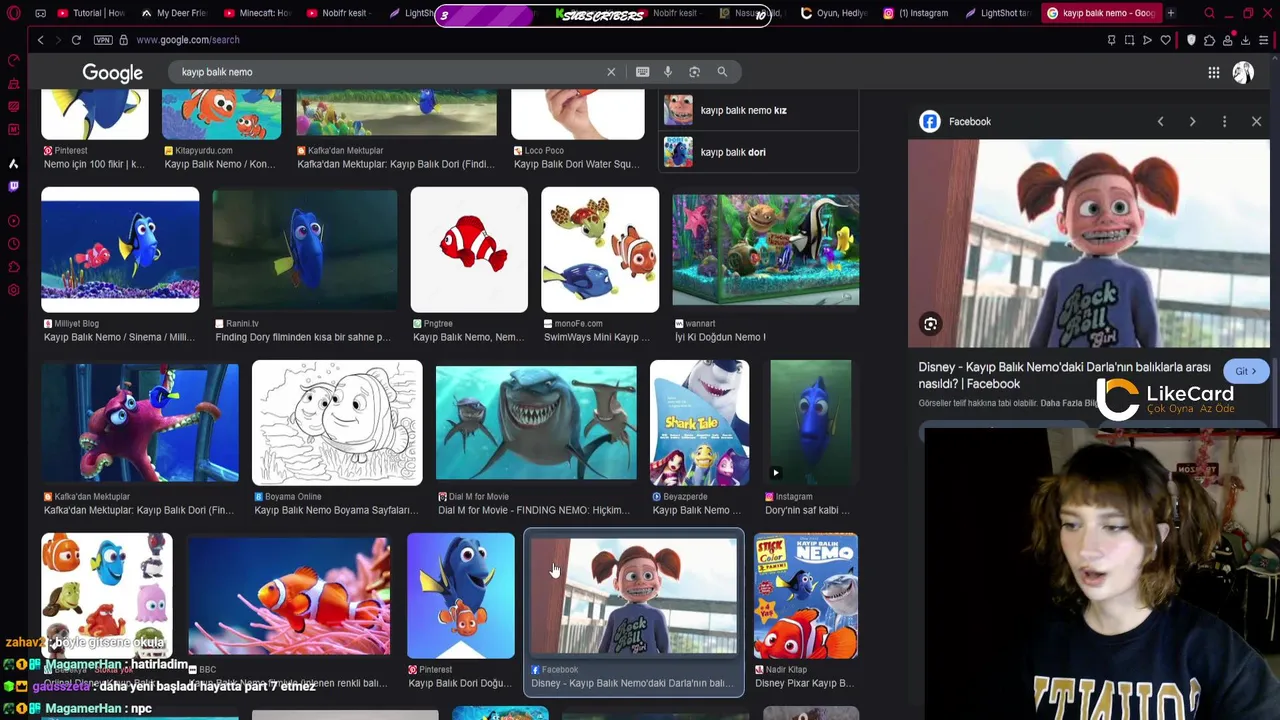Open the Google apps grid

tap(1213, 72)
